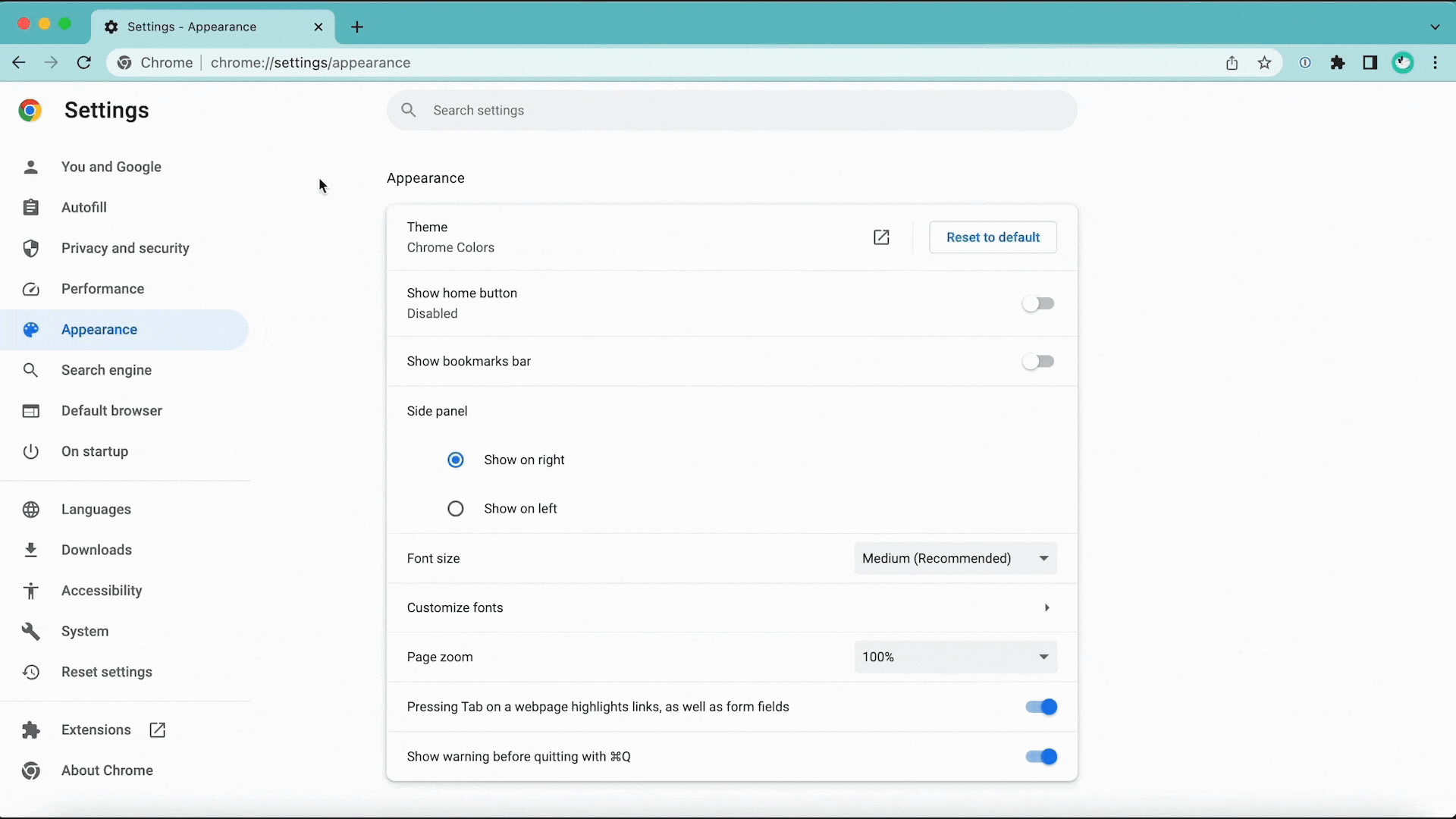Open a new tab with plus icon

tap(357, 27)
